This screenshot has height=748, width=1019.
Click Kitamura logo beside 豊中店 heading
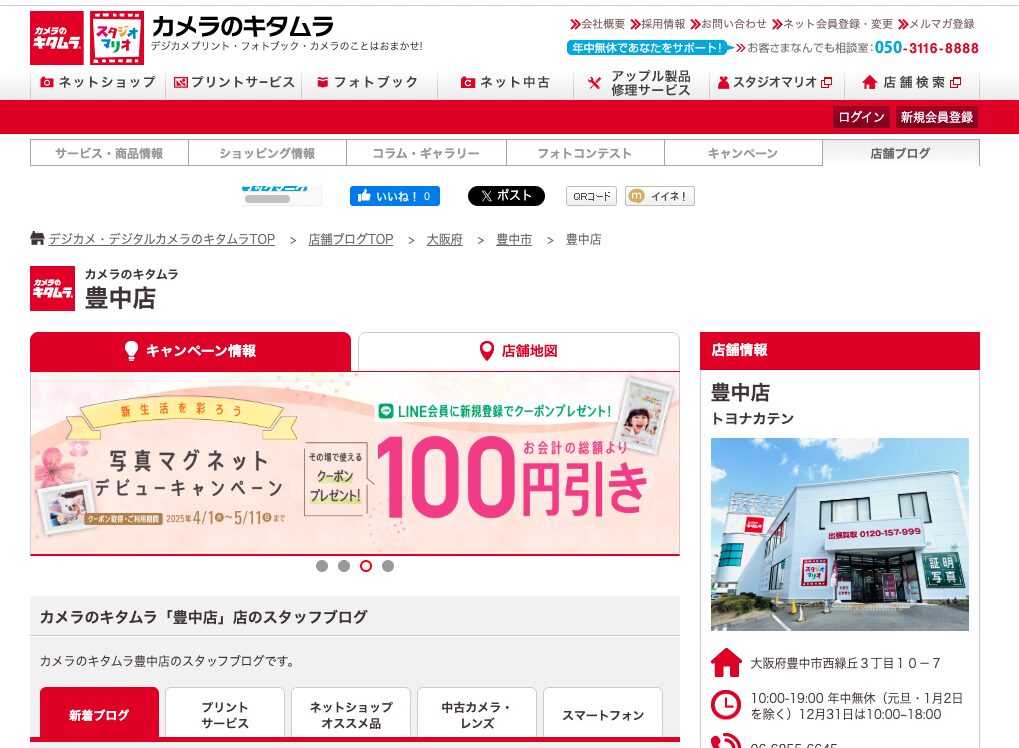click(52, 289)
